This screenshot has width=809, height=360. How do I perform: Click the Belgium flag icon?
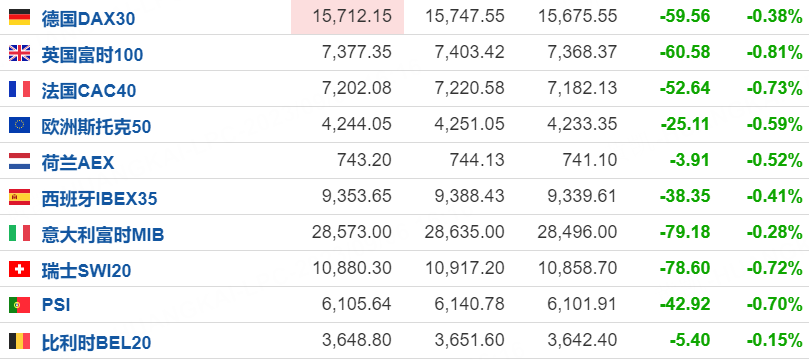(x=20, y=341)
